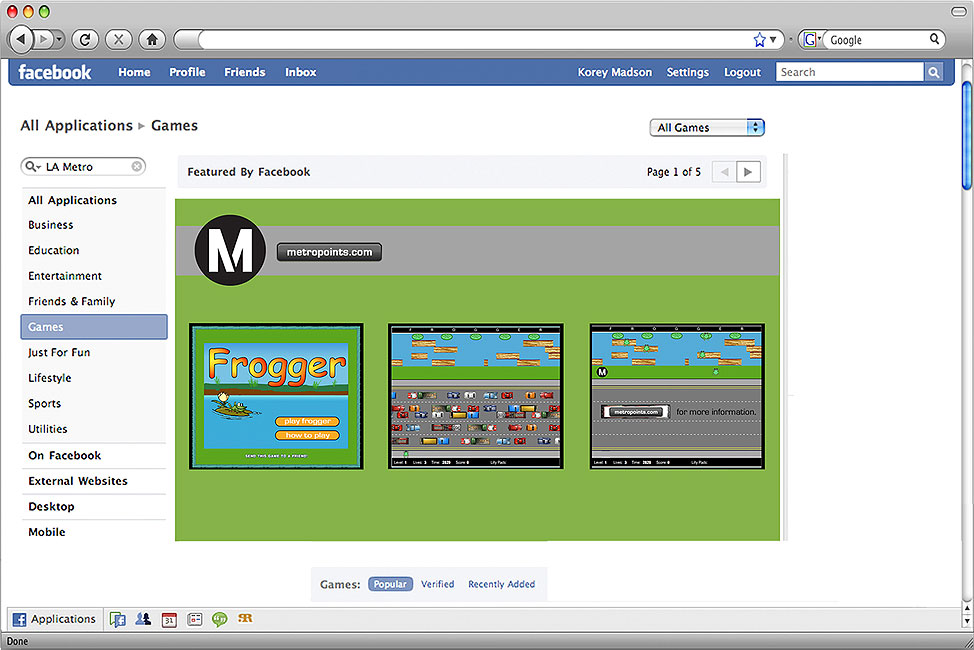The image size is (974, 650).
Task: Click the round Metro M logo
Action: tap(230, 251)
